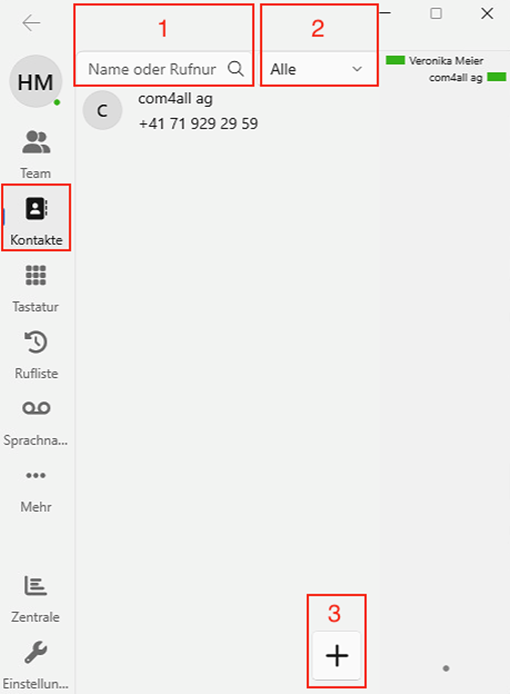
Task: Click the dropdown chevron next to Alle
Action: point(357,69)
